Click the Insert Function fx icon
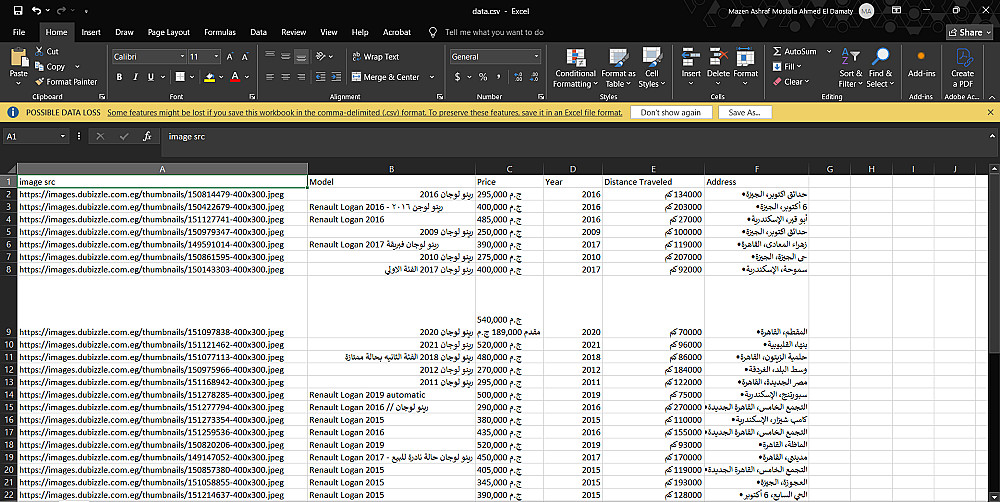1000x502 pixels. 147,136
